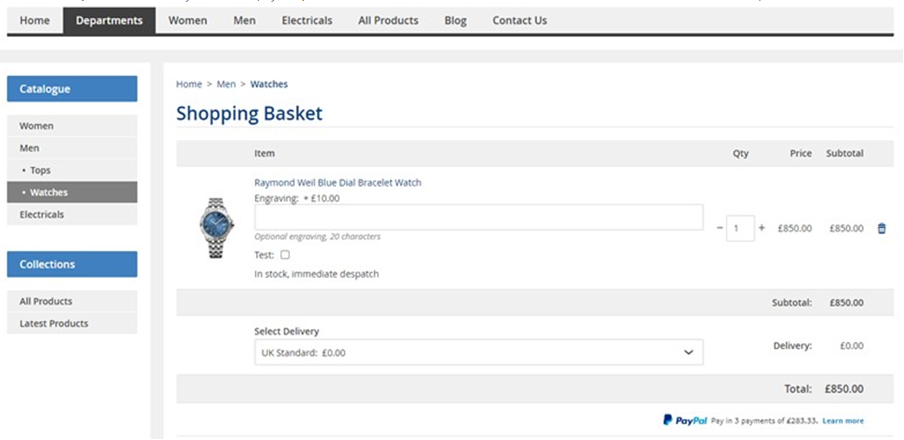Open the Select Delivery dropdown
This screenshot has width=904, height=440.
[x=478, y=352]
